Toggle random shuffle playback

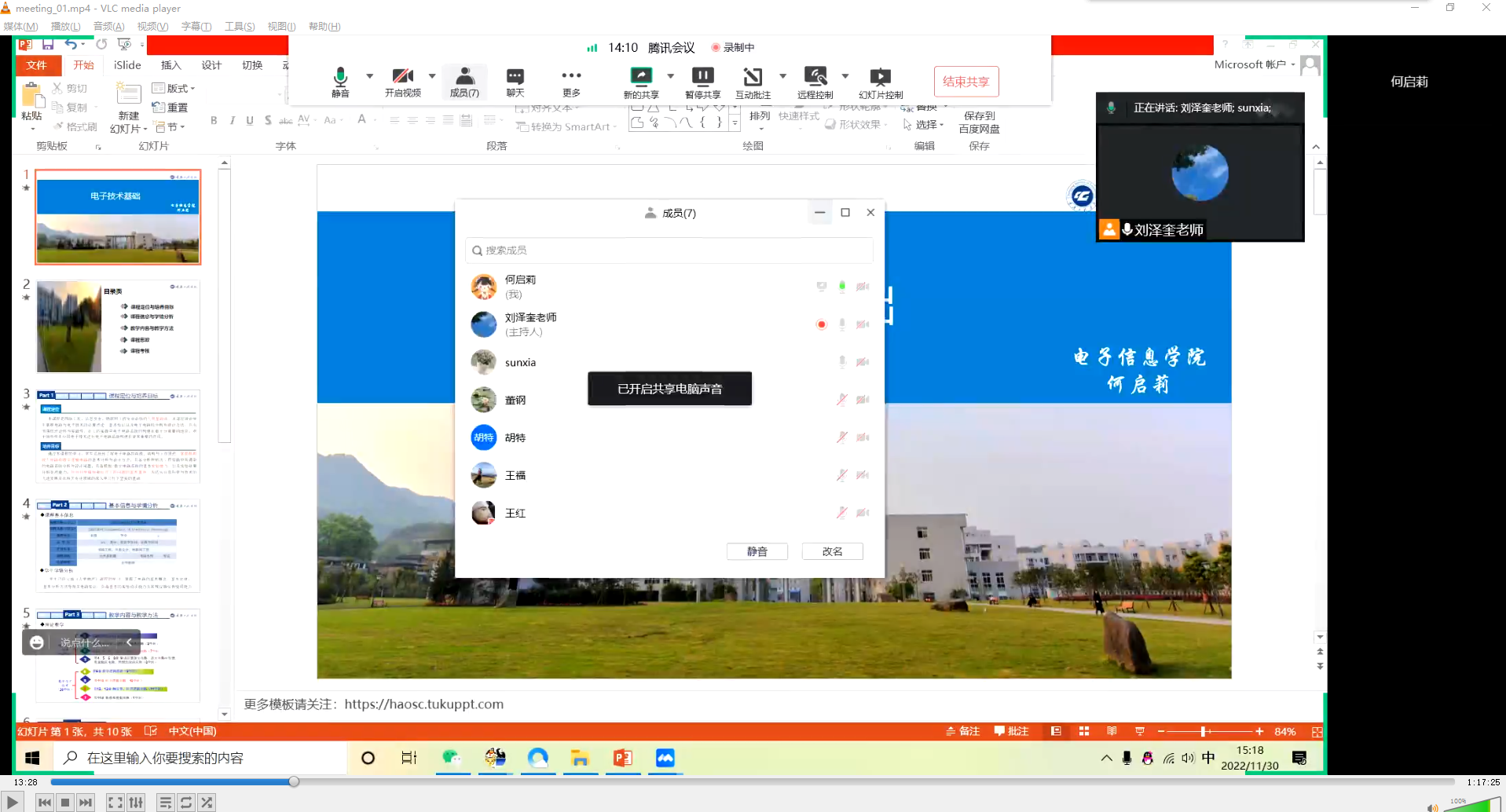(x=207, y=802)
